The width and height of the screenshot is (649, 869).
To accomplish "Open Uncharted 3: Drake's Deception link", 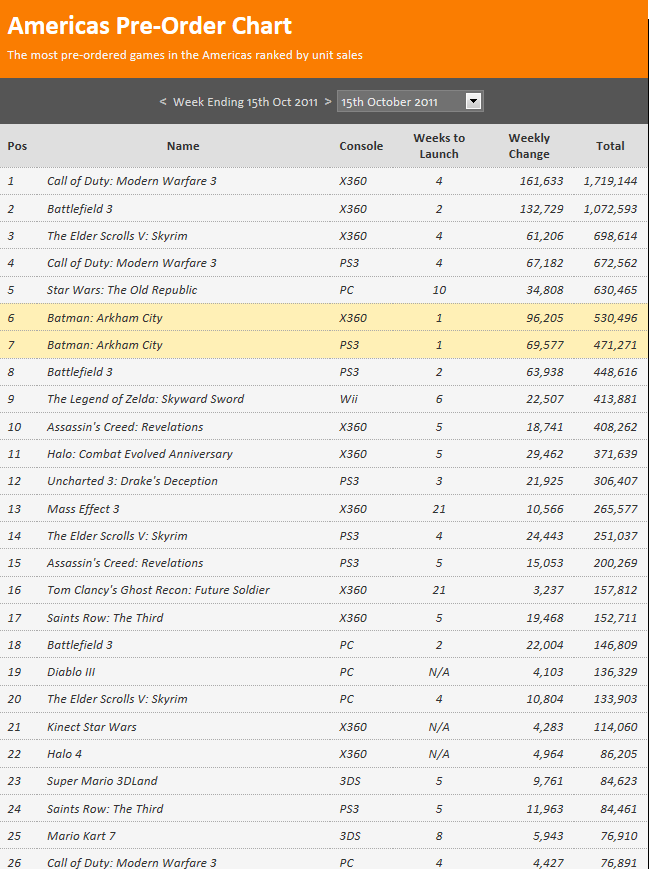I will point(132,481).
